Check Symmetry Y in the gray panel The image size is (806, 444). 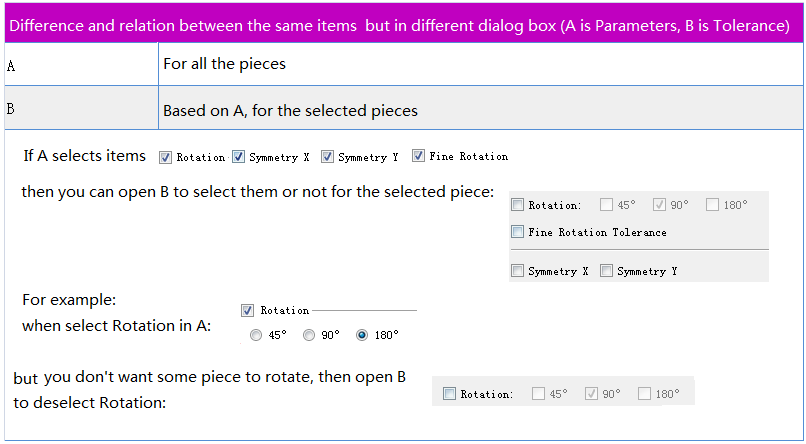pos(606,271)
